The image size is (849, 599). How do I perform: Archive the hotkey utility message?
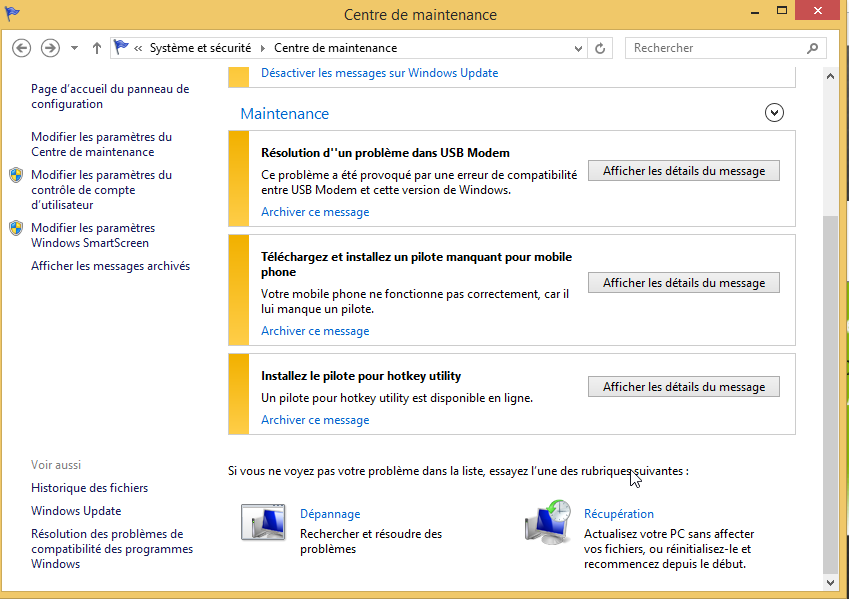click(315, 420)
